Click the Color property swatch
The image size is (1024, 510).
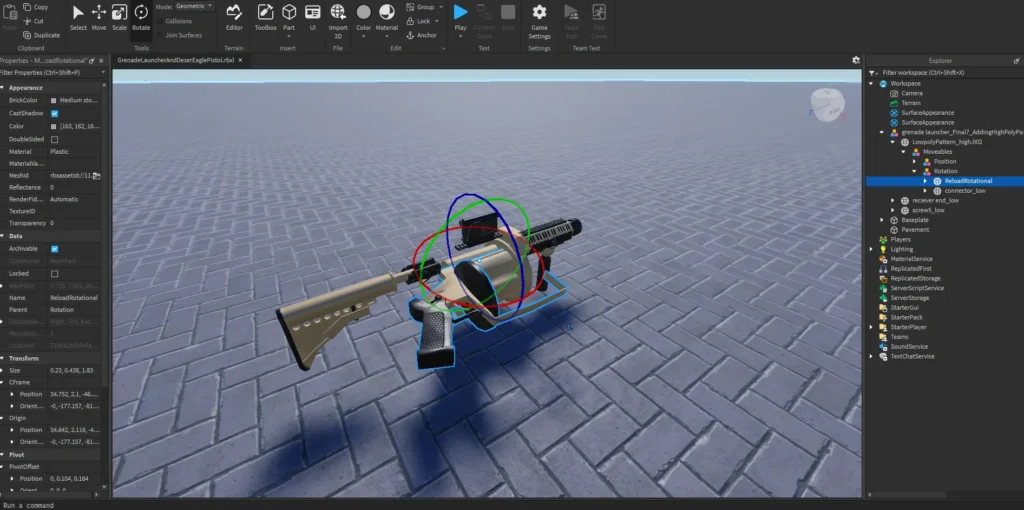[54, 126]
